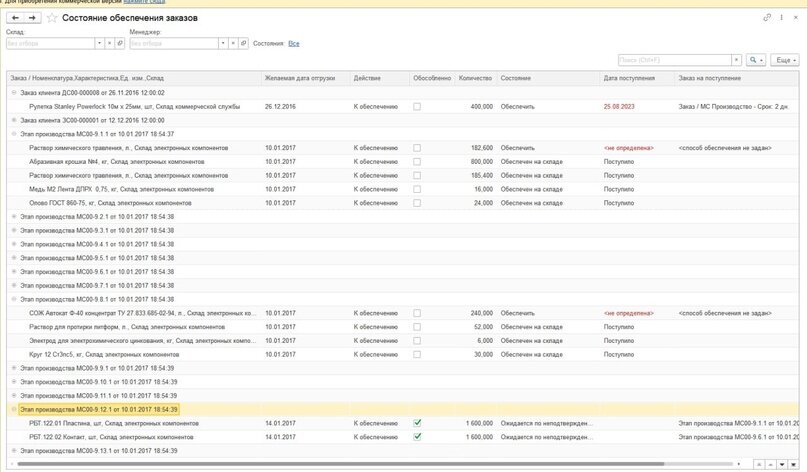Click into the Менеджер filter input

coord(174,44)
